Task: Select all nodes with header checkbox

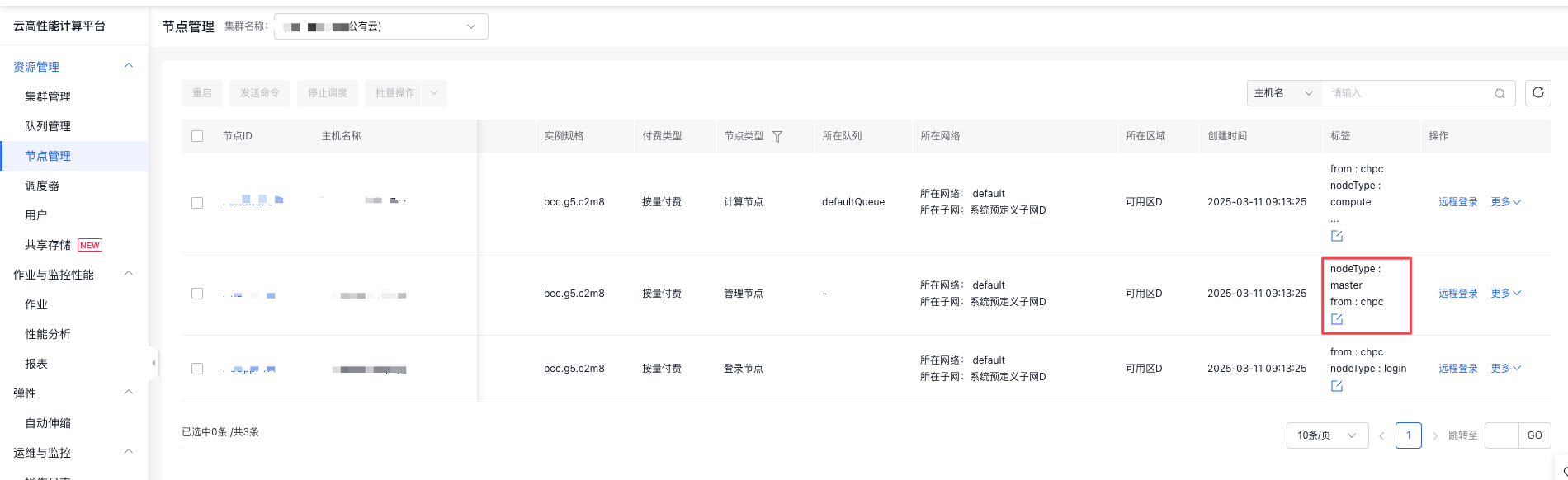Action: tap(197, 136)
